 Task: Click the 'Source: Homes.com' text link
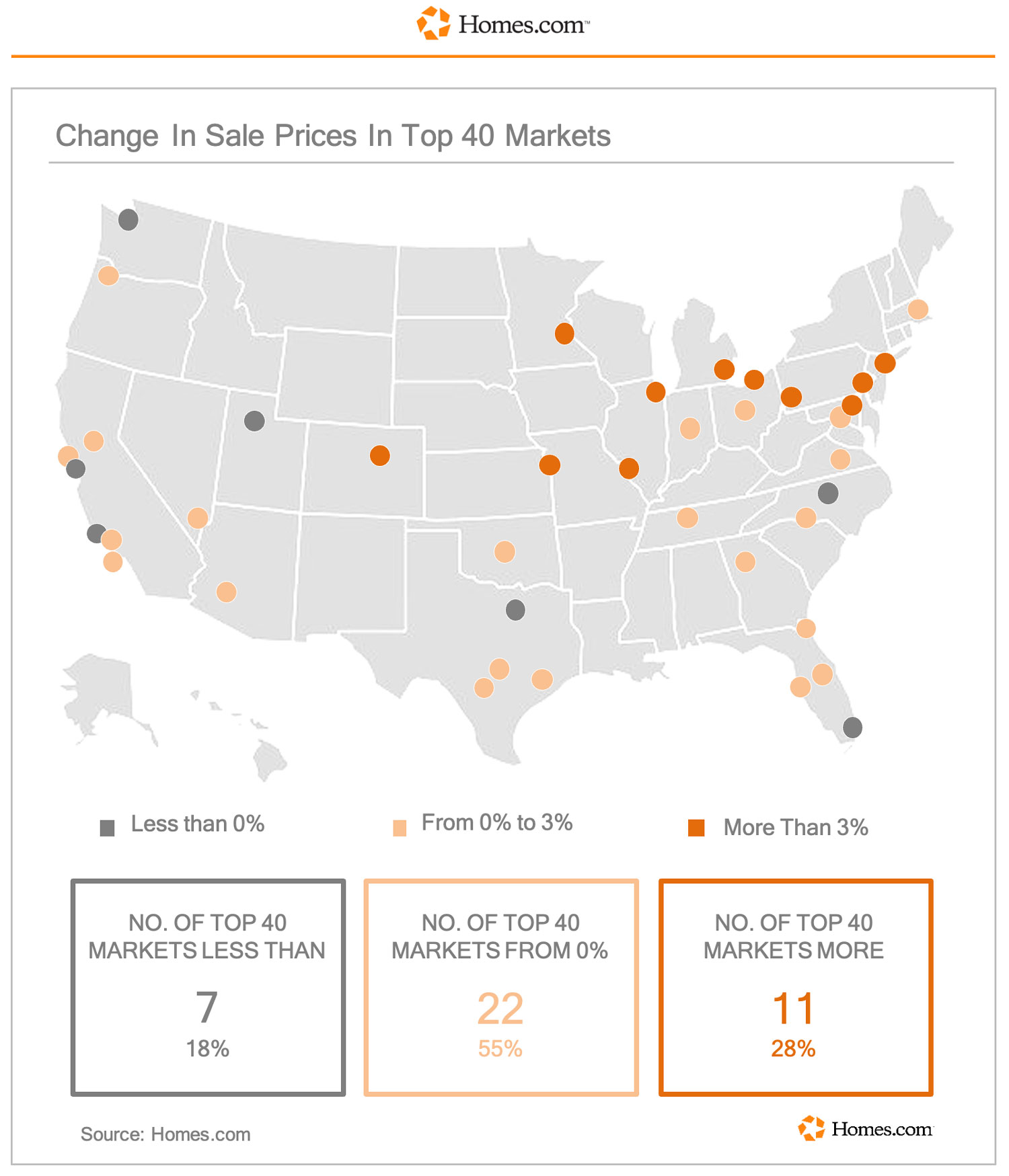coord(165,1134)
